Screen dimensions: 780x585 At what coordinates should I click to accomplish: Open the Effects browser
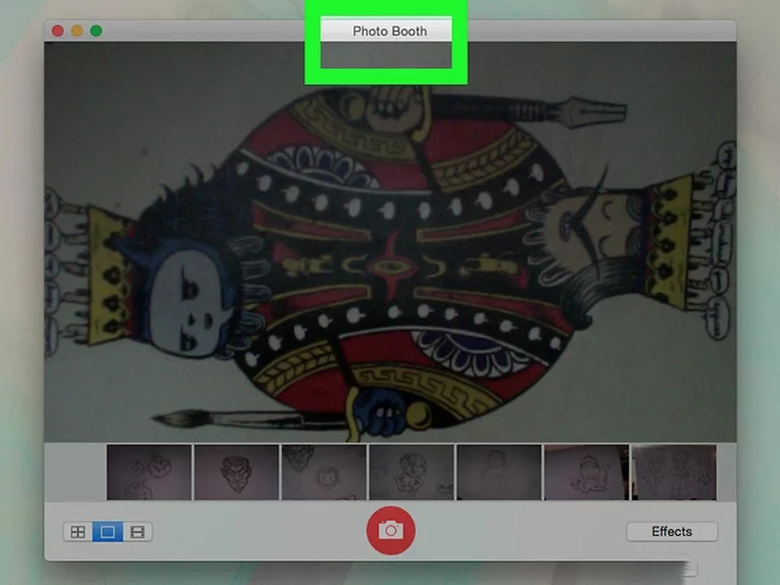(671, 531)
